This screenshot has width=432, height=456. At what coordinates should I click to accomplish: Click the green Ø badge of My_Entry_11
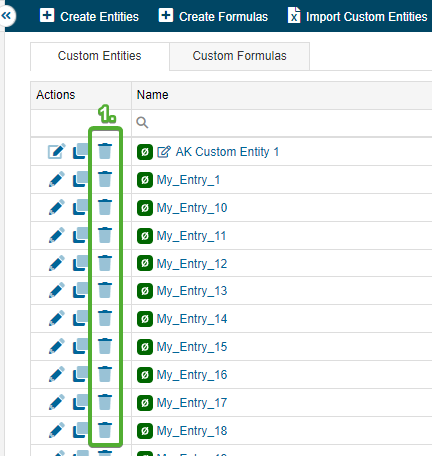pos(145,236)
